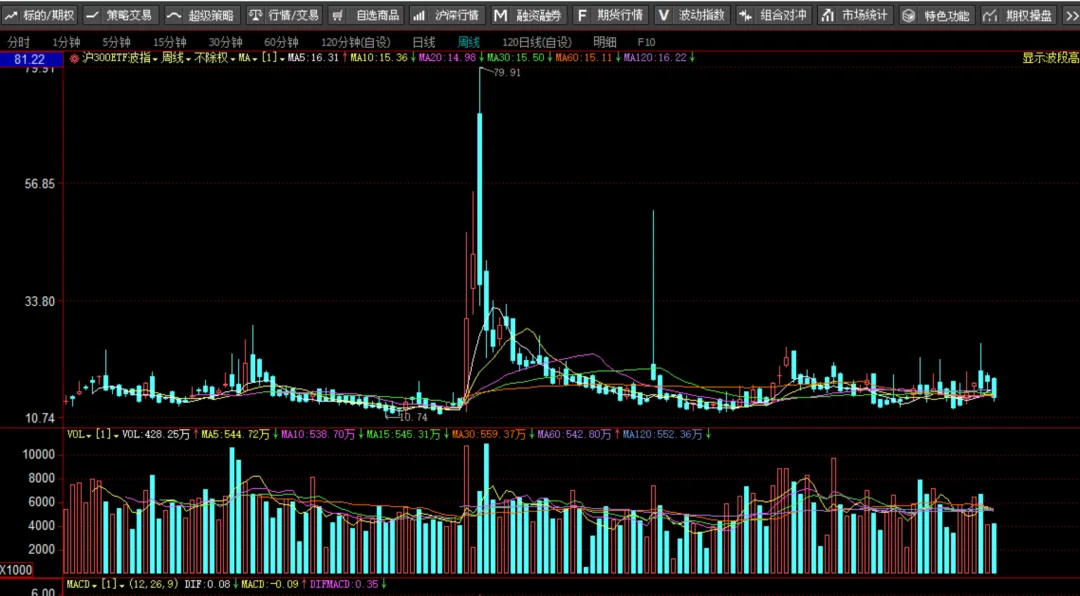Viewport: 1080px width, 596px height.
Task: Select the active 周线 weekly tab
Action: coord(469,43)
